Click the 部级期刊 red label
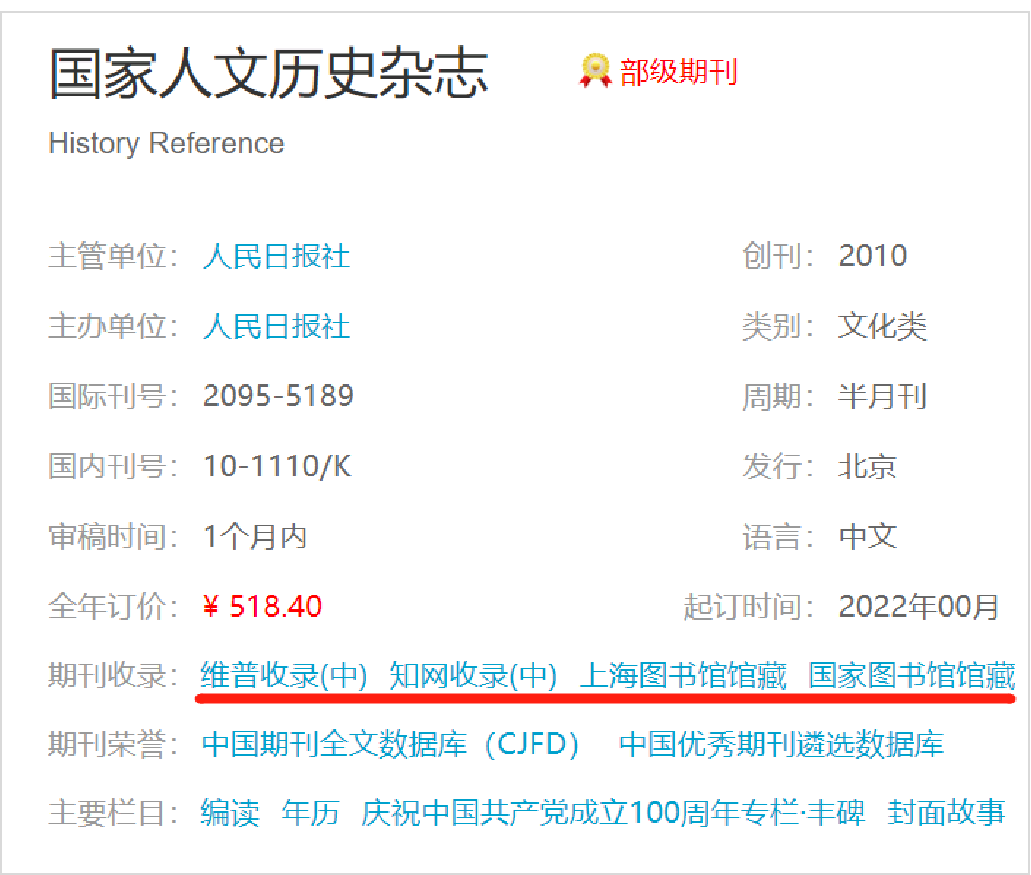Viewport: 1031px width, 875px height. click(x=679, y=72)
